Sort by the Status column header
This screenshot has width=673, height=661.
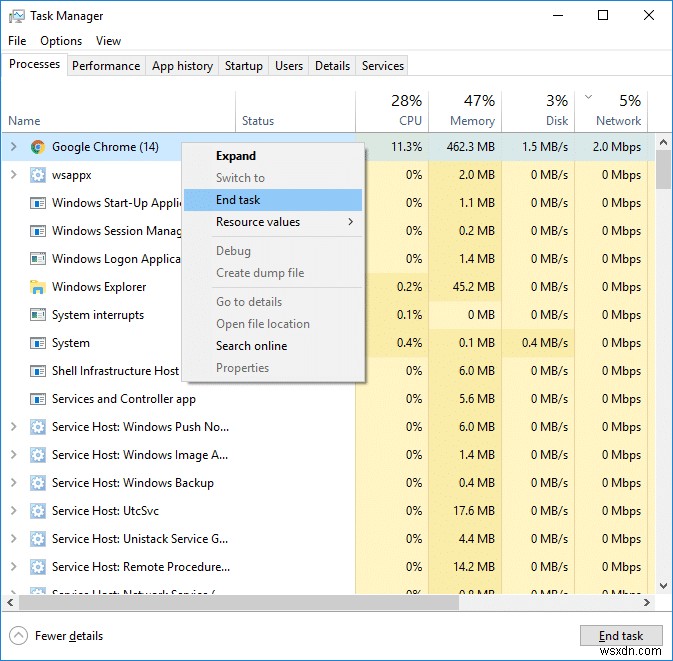point(295,112)
